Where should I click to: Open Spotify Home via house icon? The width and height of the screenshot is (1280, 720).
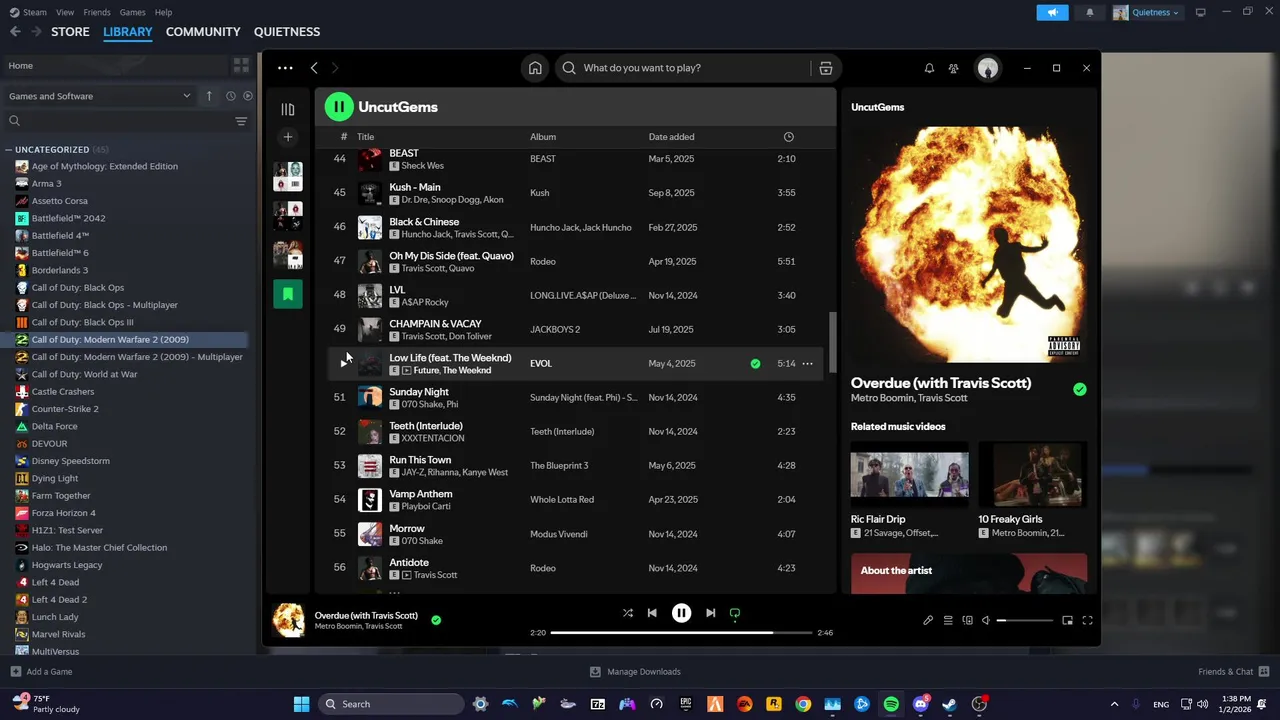[535, 68]
